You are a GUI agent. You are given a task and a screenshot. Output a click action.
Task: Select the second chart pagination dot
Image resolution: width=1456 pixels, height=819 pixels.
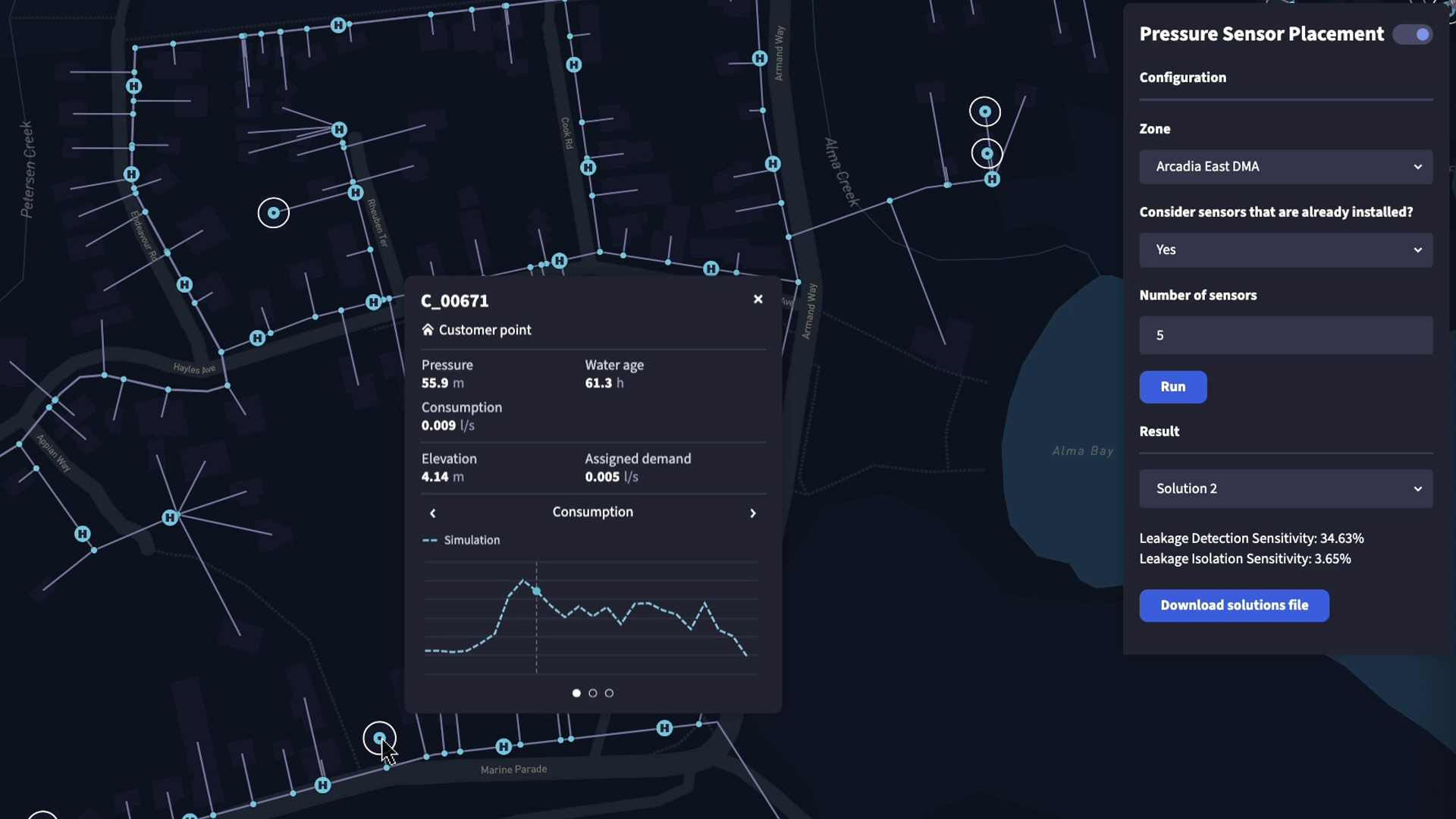[x=593, y=693]
